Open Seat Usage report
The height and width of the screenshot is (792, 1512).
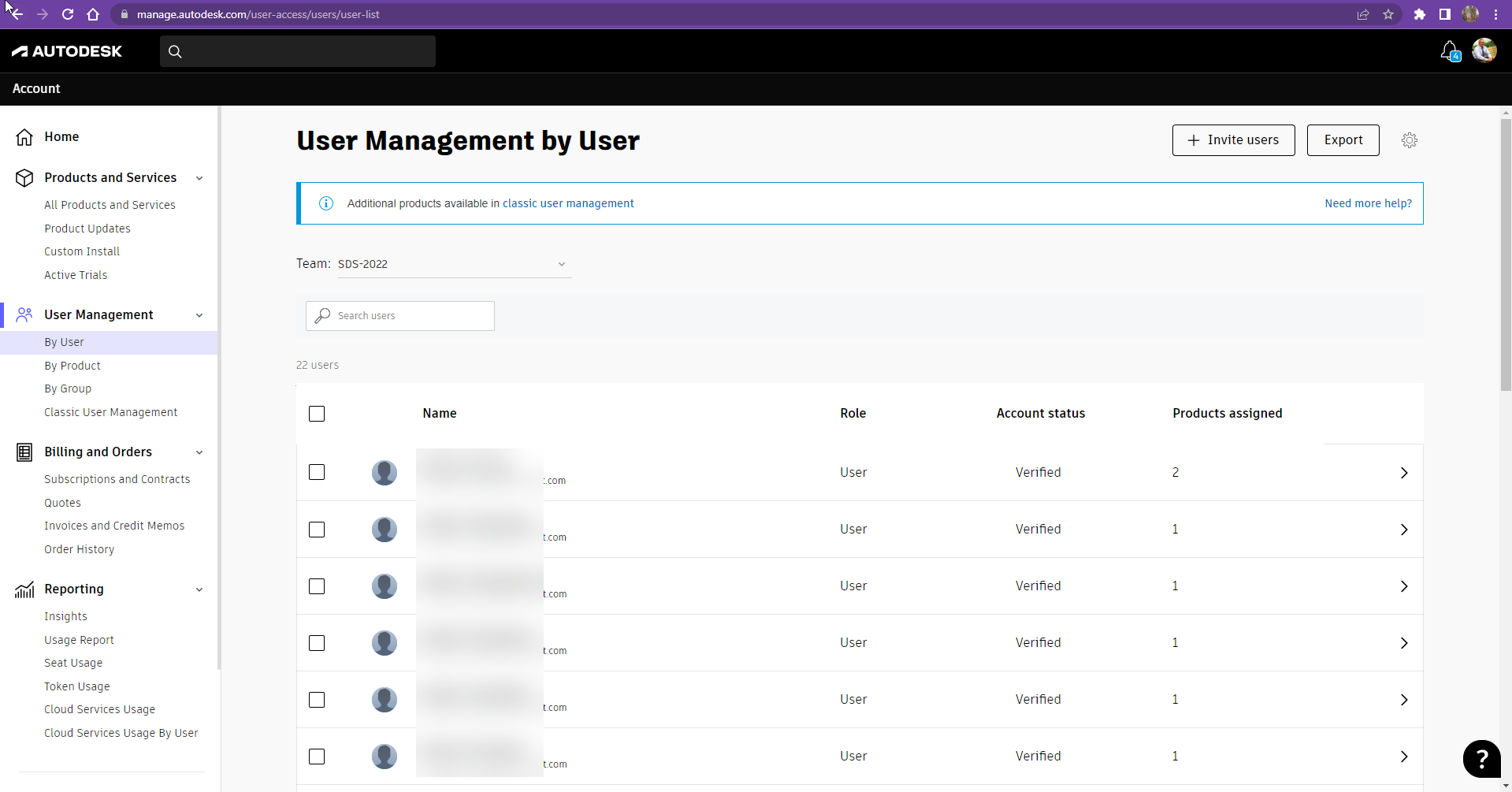73,663
